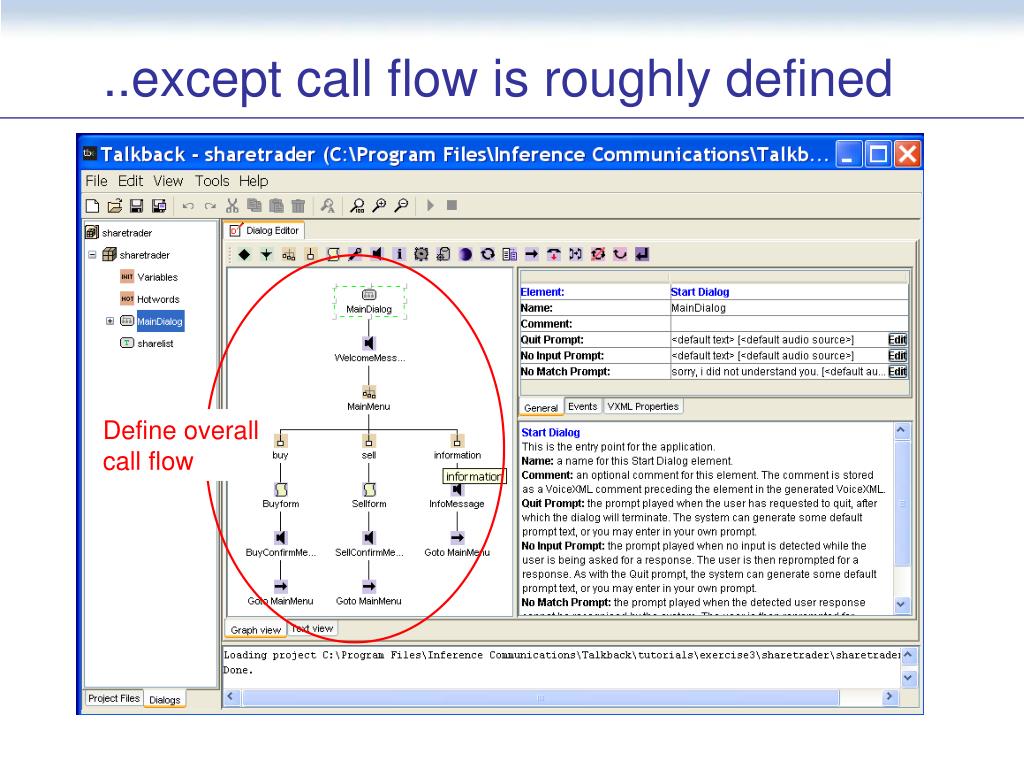1024x768 pixels.
Task: Click Edit button for No Match Prompt
Action: click(x=897, y=372)
